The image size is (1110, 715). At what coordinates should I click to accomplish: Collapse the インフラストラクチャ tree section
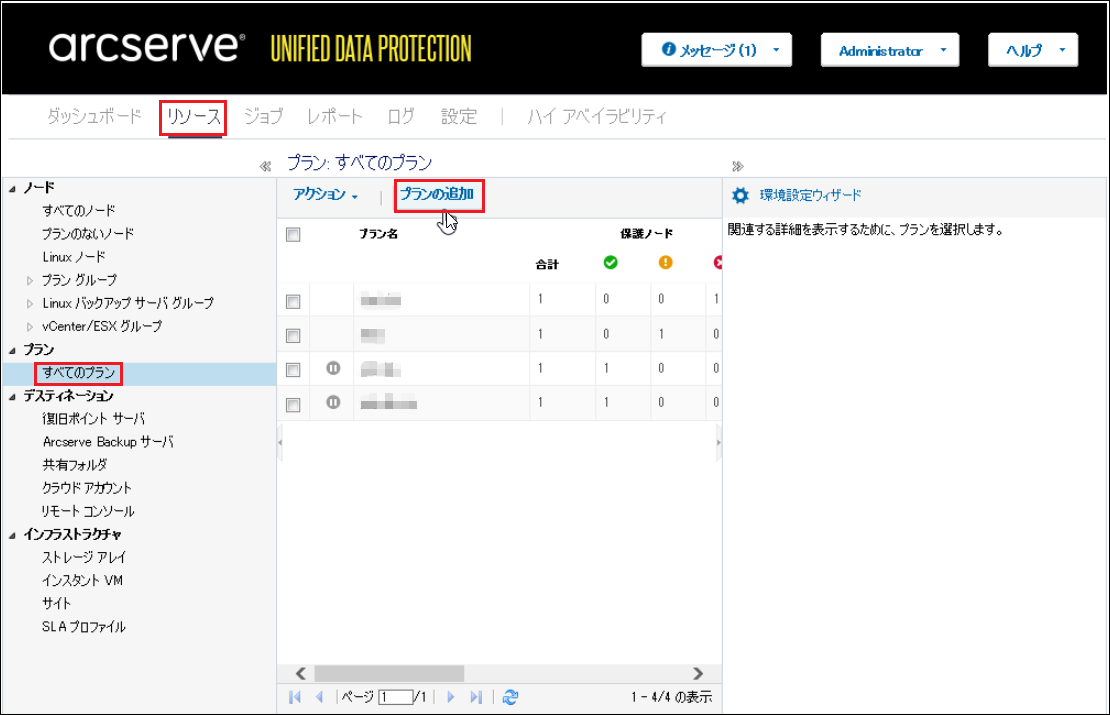click(13, 535)
